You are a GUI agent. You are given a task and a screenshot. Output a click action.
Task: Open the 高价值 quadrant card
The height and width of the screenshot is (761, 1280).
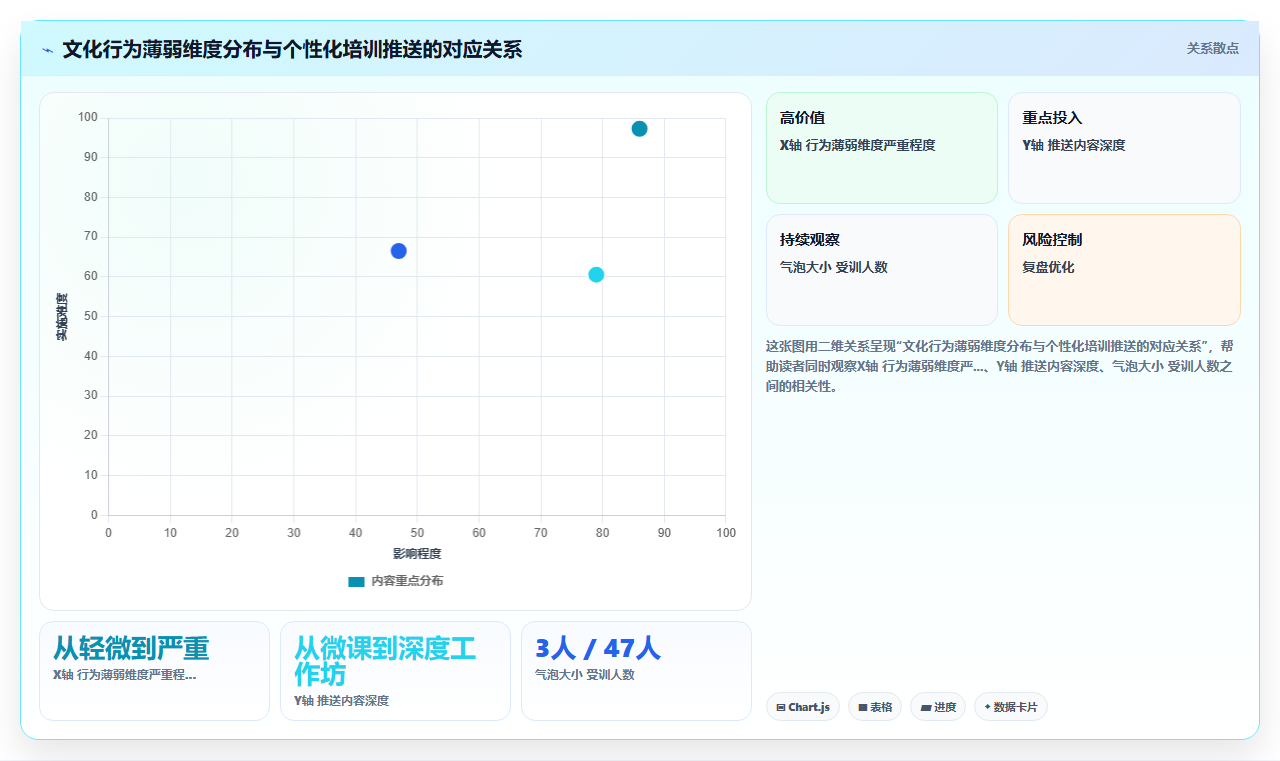(882, 148)
